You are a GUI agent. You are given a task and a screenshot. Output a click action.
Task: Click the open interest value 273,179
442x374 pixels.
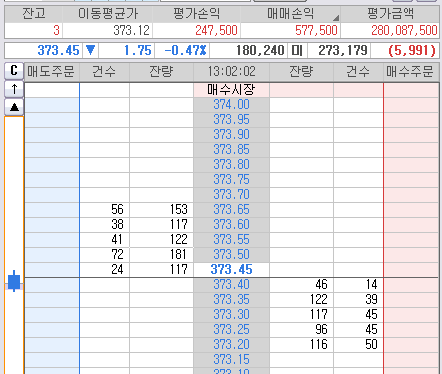[343, 51]
